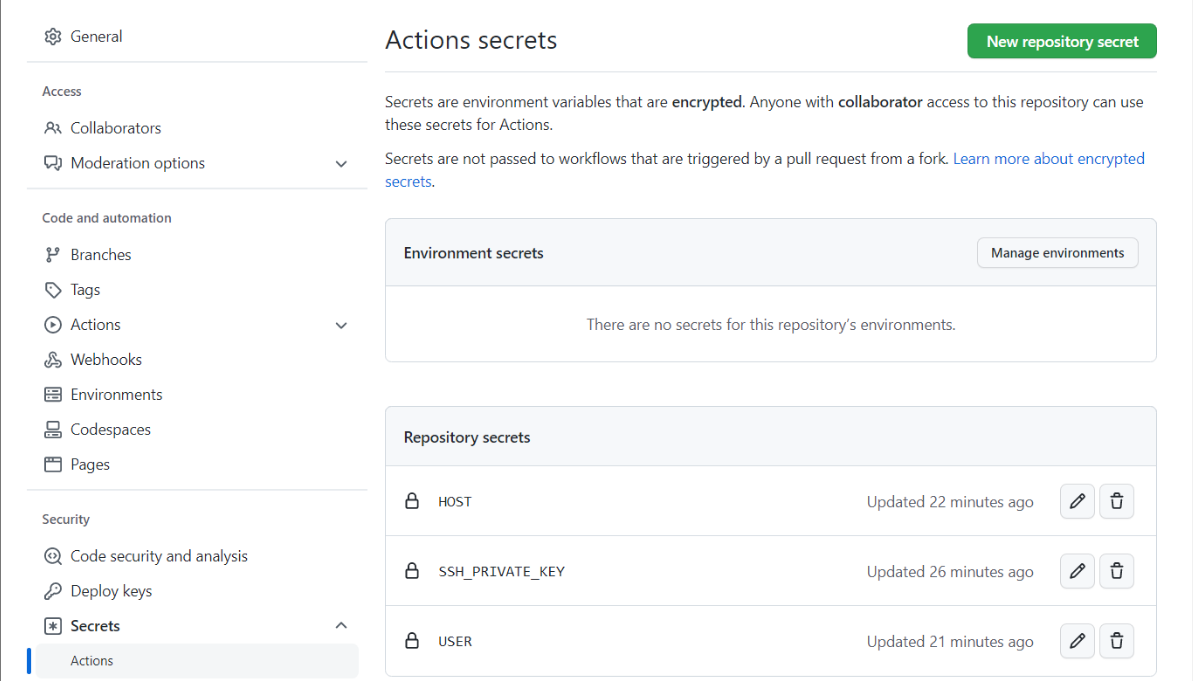Open the General settings page
The width and height of the screenshot is (1193, 681).
tap(96, 37)
